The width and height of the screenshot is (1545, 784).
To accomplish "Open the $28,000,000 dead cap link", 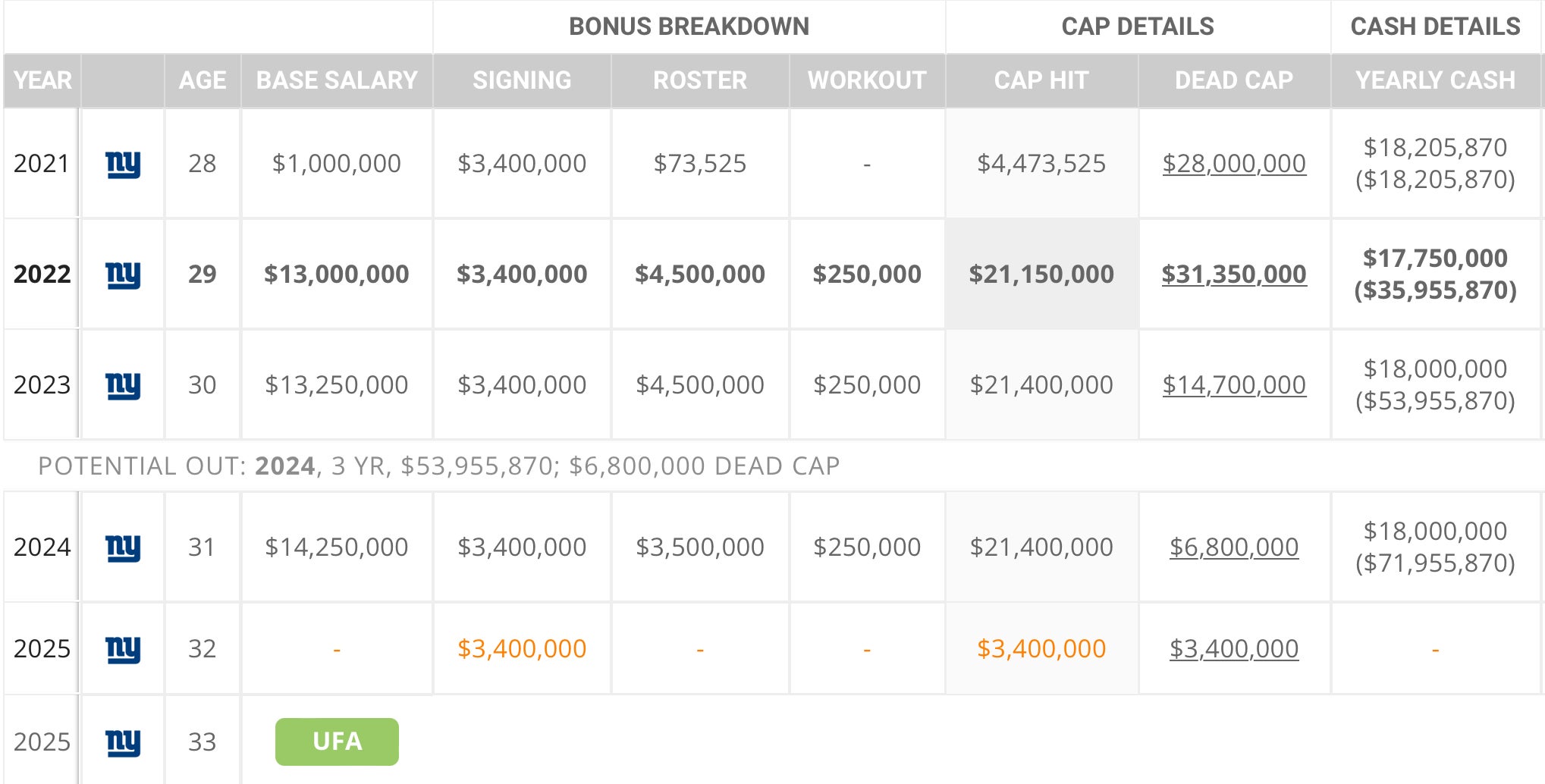I will tap(1233, 164).
